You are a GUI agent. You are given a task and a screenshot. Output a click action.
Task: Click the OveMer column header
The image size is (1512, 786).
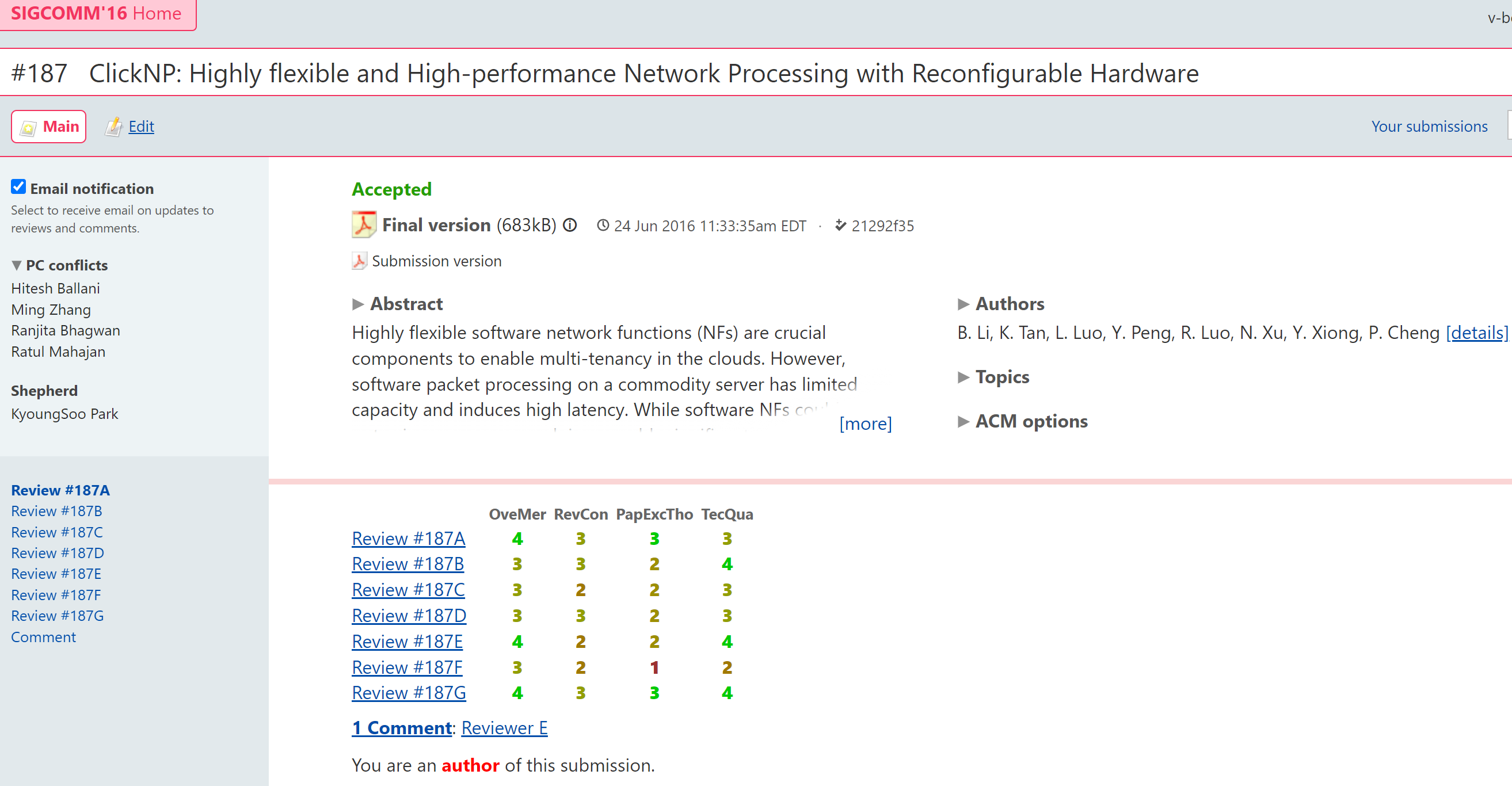point(517,514)
